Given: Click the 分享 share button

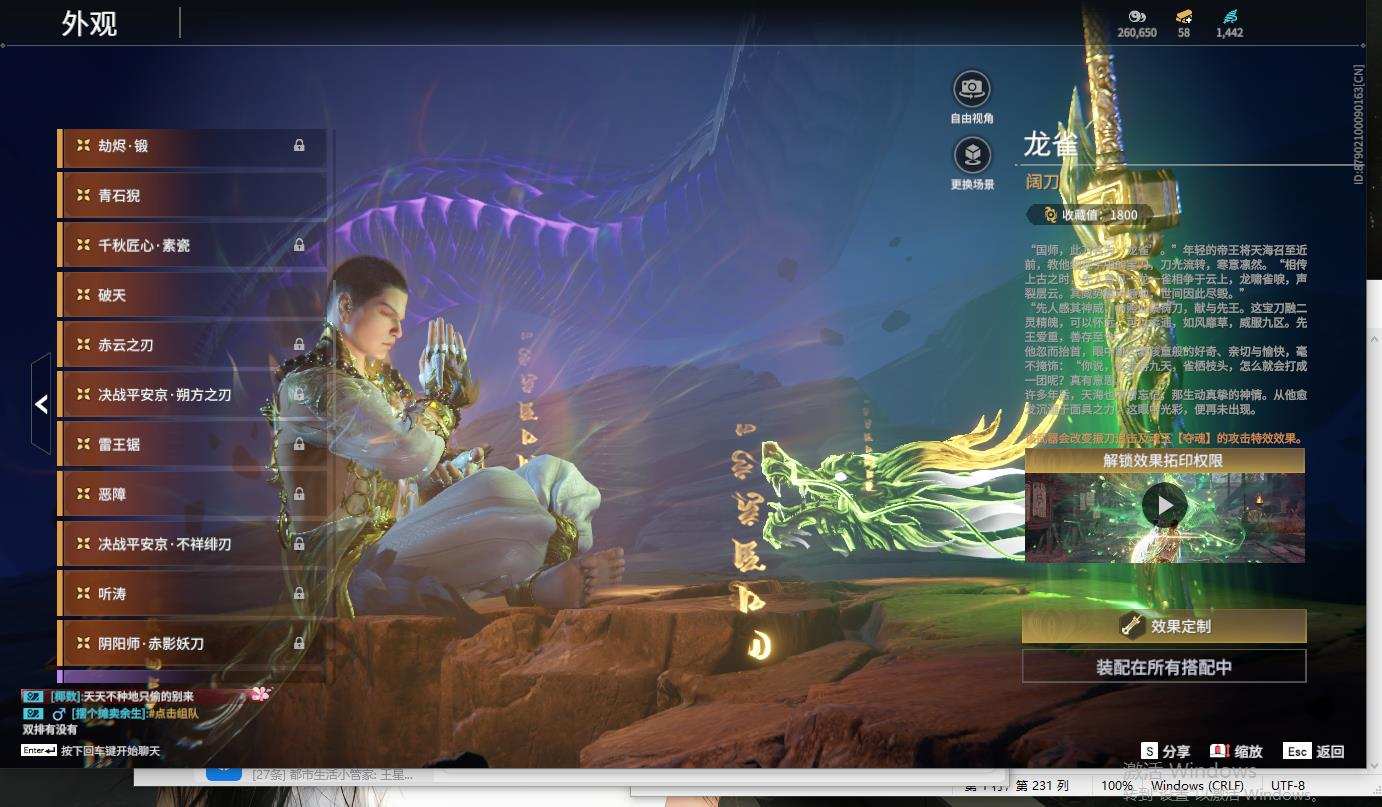Looking at the screenshot, I should point(1166,751).
